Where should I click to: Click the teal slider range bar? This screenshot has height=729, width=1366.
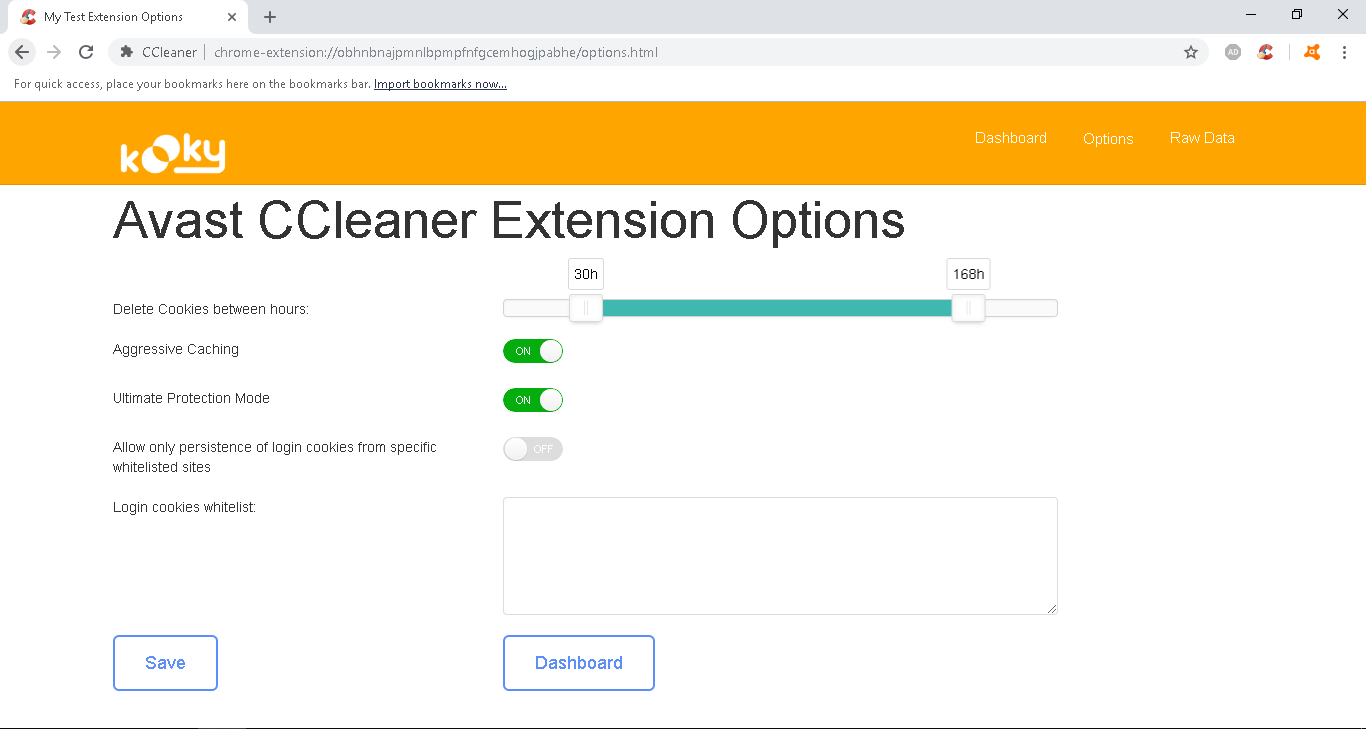pos(777,308)
